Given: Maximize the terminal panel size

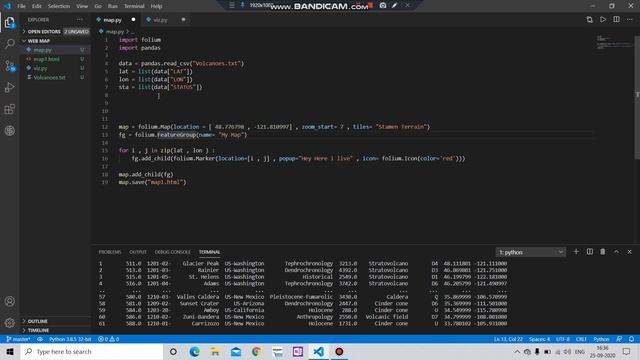Looking at the screenshot, I should click(x=616, y=252).
